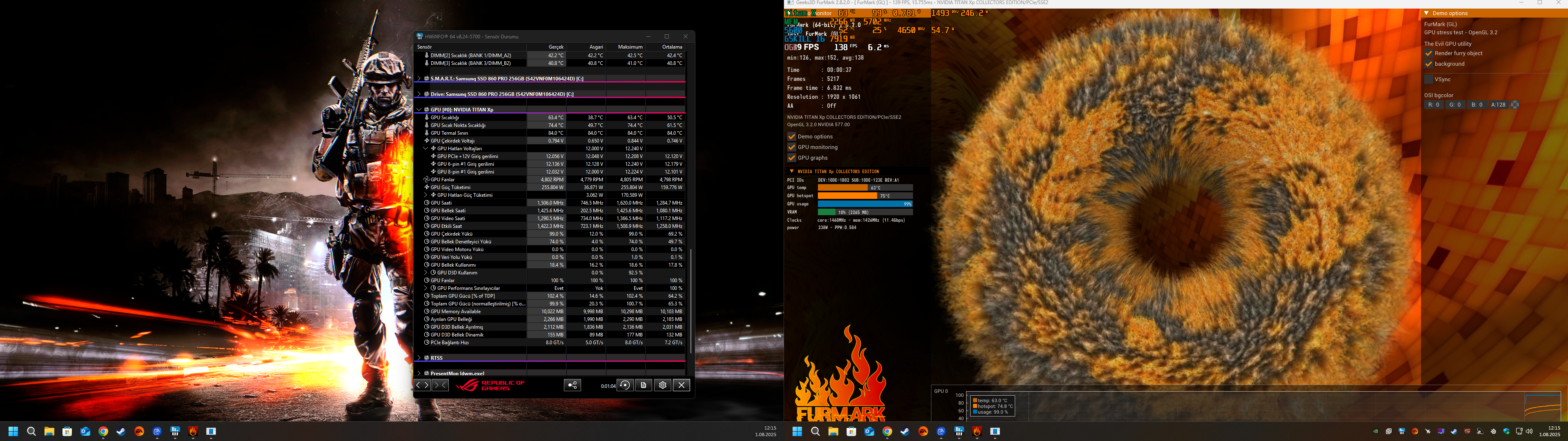
Task: Expand GPU Hatları Güç Tüketimi row
Action: [425, 195]
